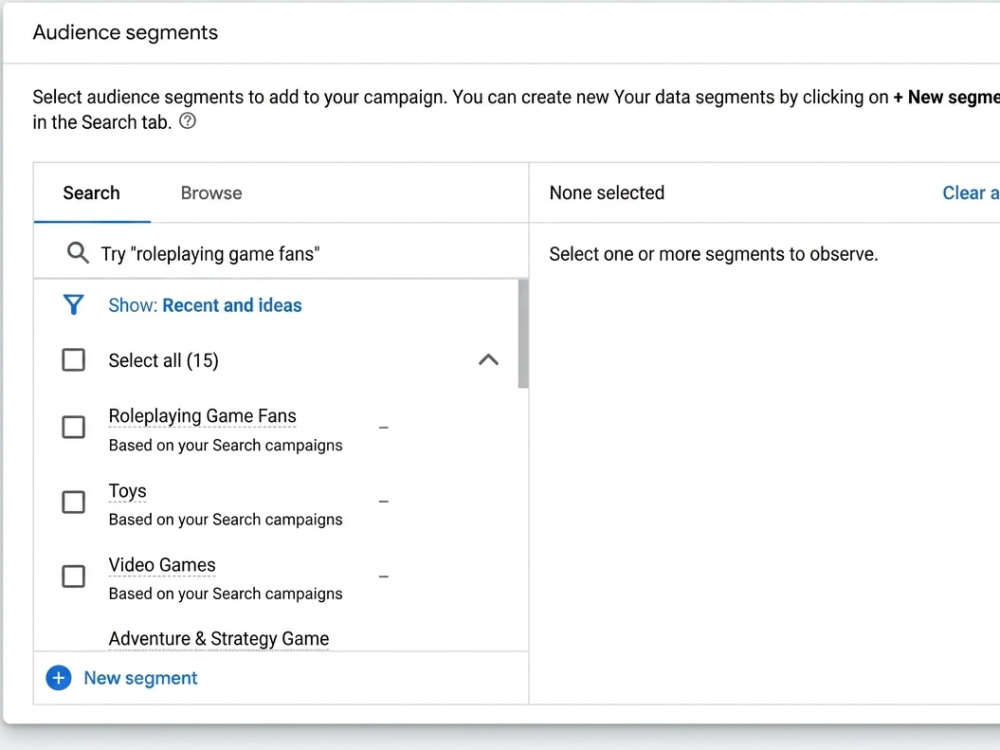Image resolution: width=1000 pixels, height=750 pixels.
Task: Click Based on your Search campaigns under Toys
Action: tap(225, 520)
